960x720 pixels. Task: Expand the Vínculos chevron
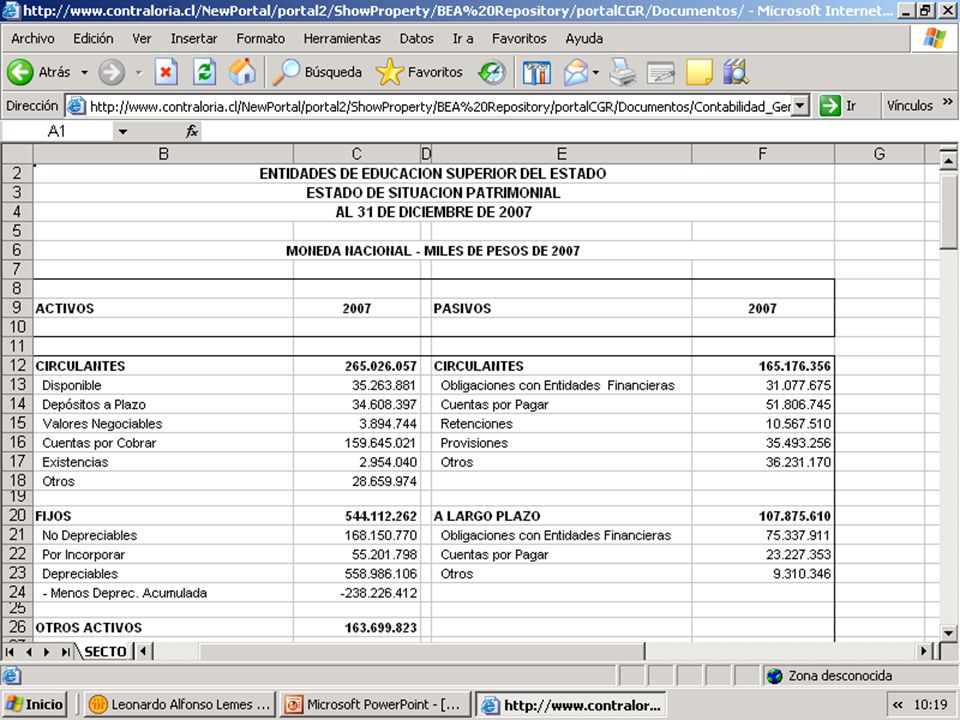948,102
